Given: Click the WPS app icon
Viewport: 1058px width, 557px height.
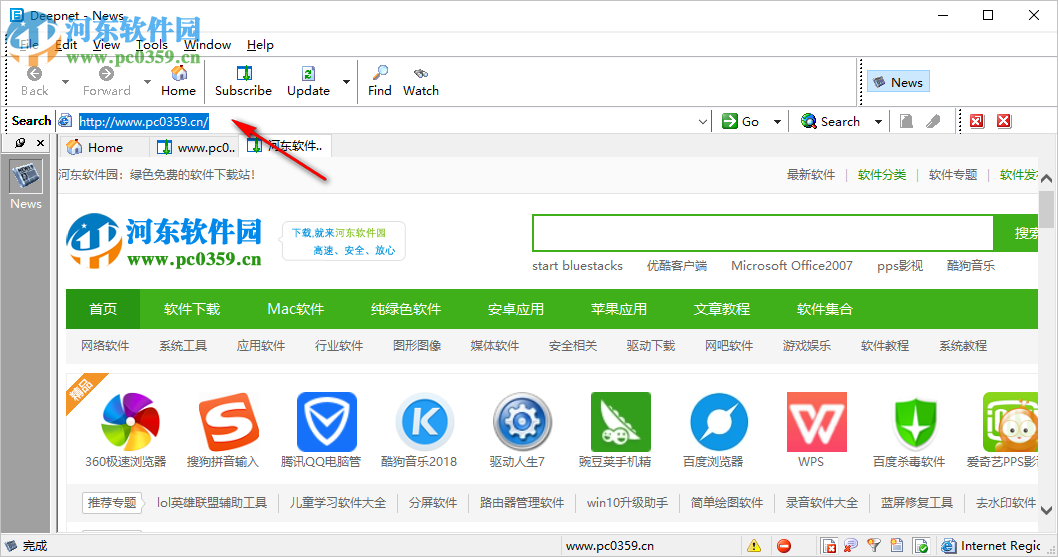Looking at the screenshot, I should [x=816, y=422].
